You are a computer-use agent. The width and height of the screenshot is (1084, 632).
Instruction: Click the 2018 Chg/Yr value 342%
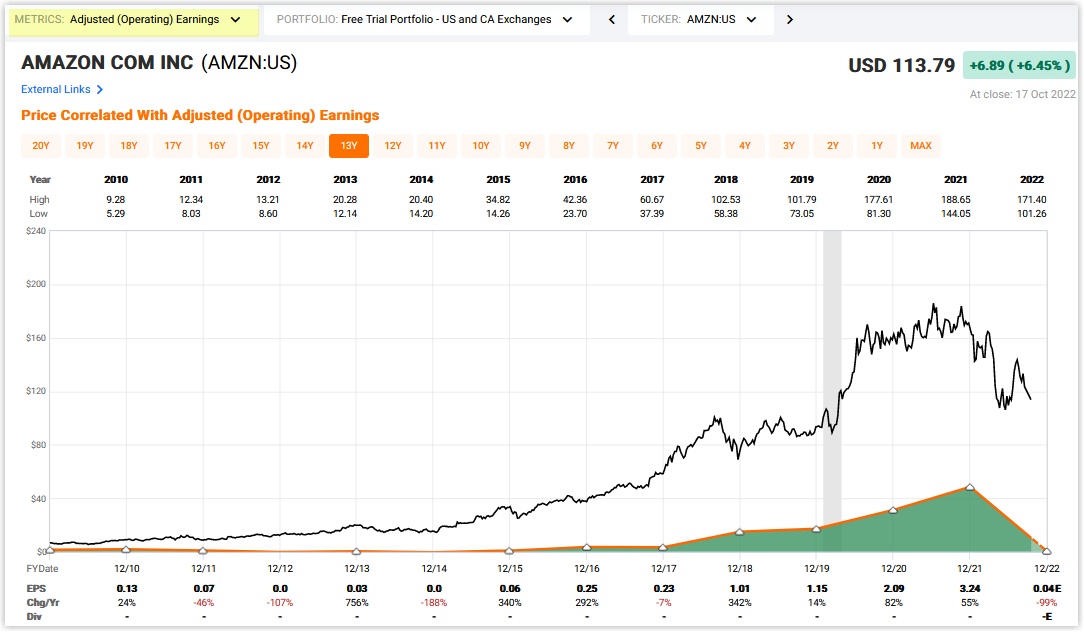click(740, 603)
